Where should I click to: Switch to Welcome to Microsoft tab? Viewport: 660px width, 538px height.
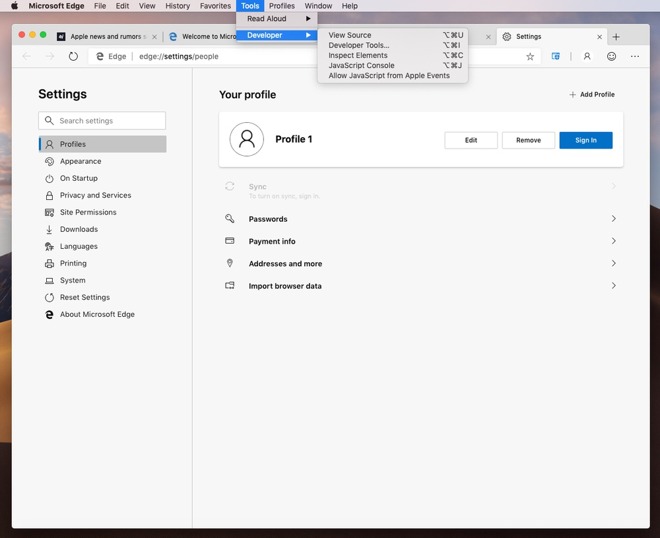click(201, 37)
